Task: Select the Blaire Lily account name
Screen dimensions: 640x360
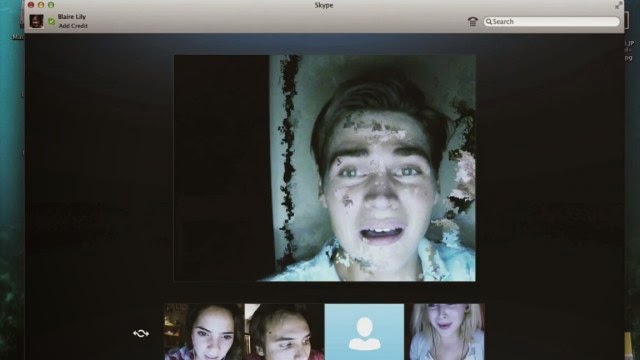Action: pyautogui.click(x=72, y=17)
